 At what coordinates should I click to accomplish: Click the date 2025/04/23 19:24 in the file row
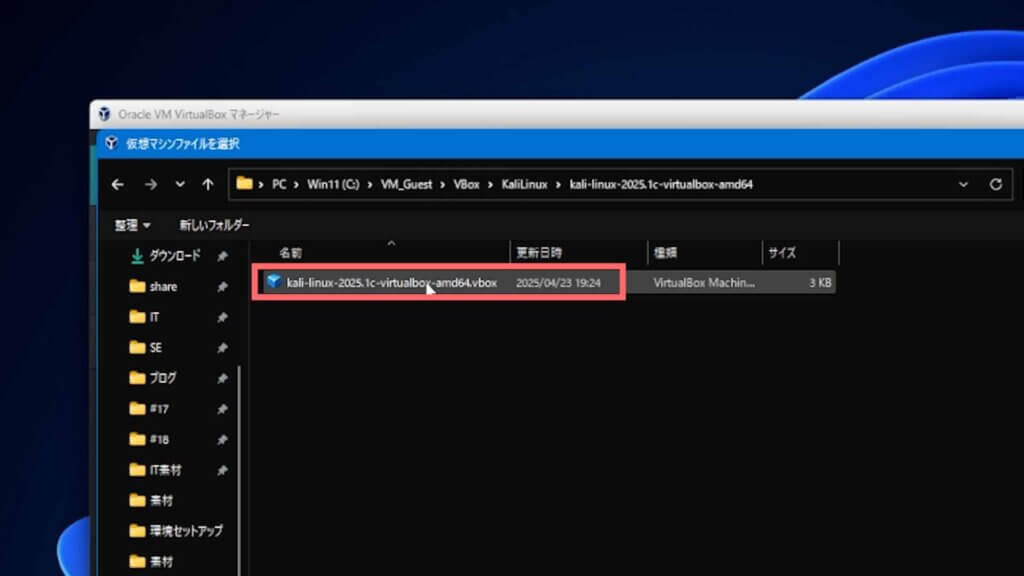click(558, 283)
